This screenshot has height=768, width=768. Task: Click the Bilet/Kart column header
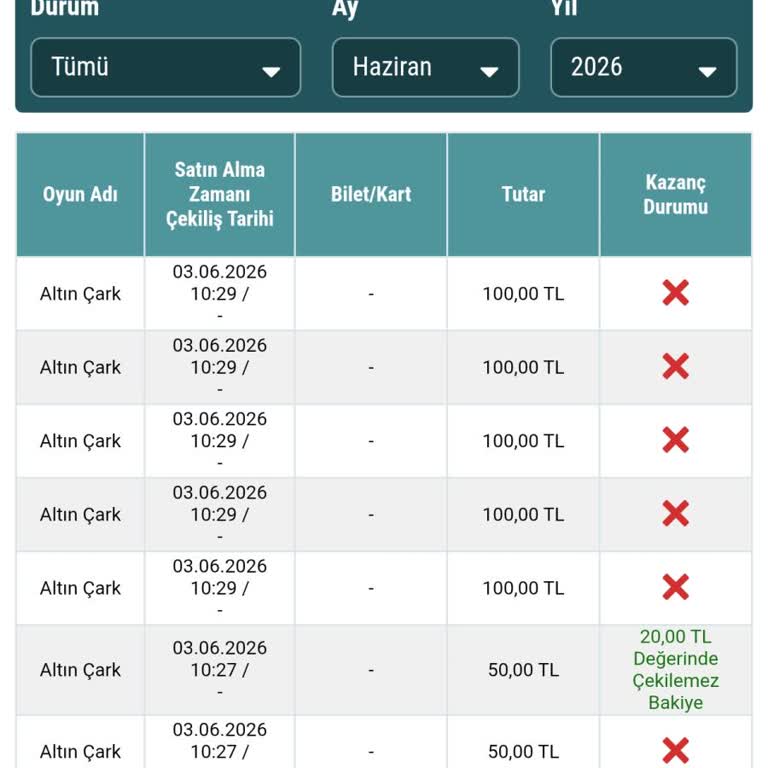click(371, 194)
